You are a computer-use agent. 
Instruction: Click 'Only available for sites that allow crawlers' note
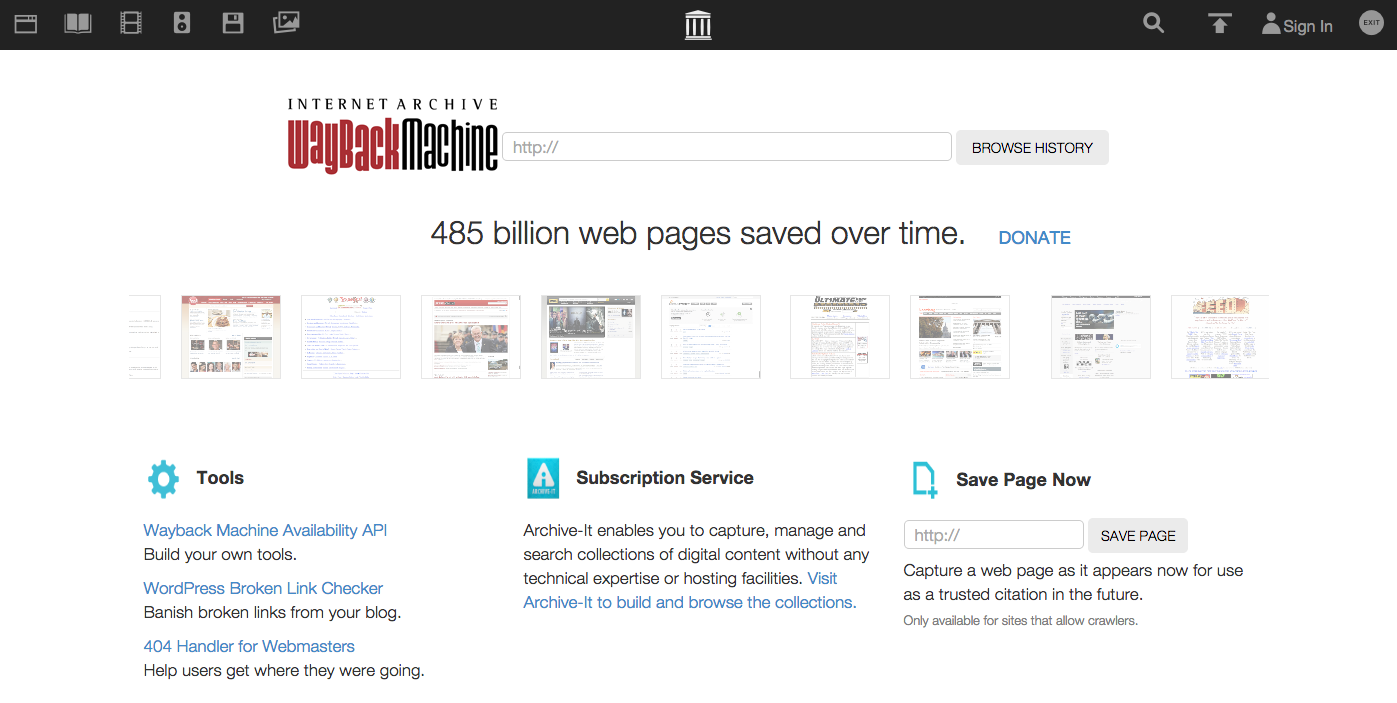[x=1021, y=621]
